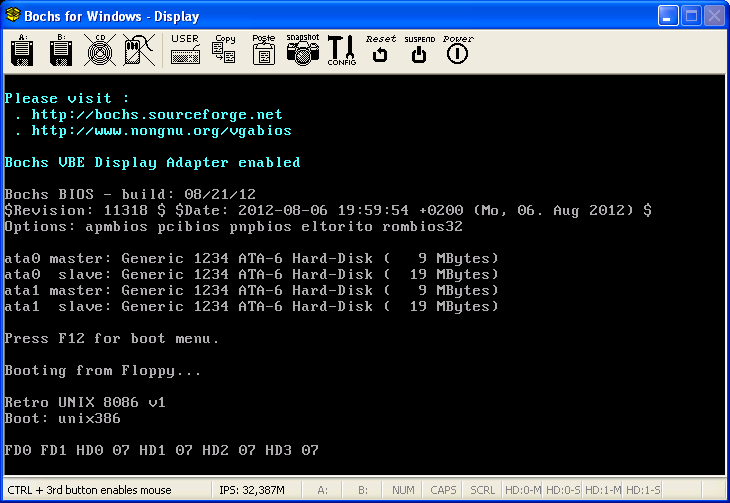The image size is (730, 503).
Task: Click the CAPS lock status indicator
Action: point(443,490)
